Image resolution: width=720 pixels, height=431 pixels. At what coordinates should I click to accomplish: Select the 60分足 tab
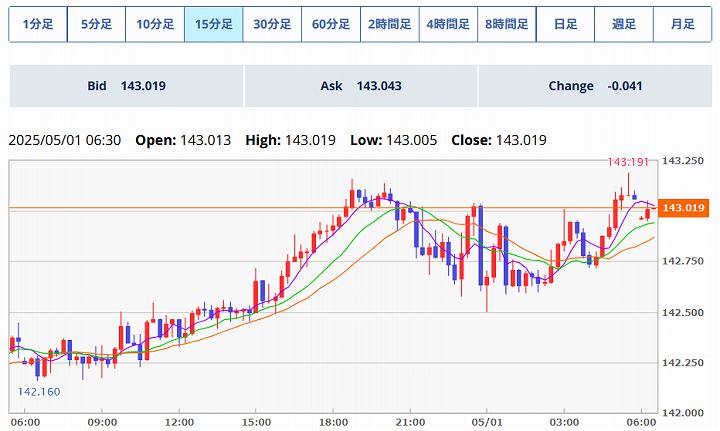click(x=331, y=24)
